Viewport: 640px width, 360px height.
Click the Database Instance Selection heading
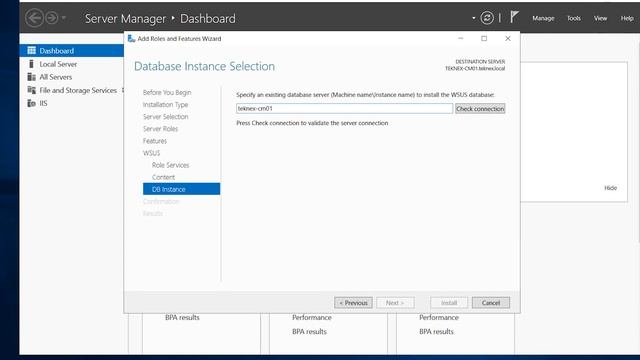coord(204,66)
